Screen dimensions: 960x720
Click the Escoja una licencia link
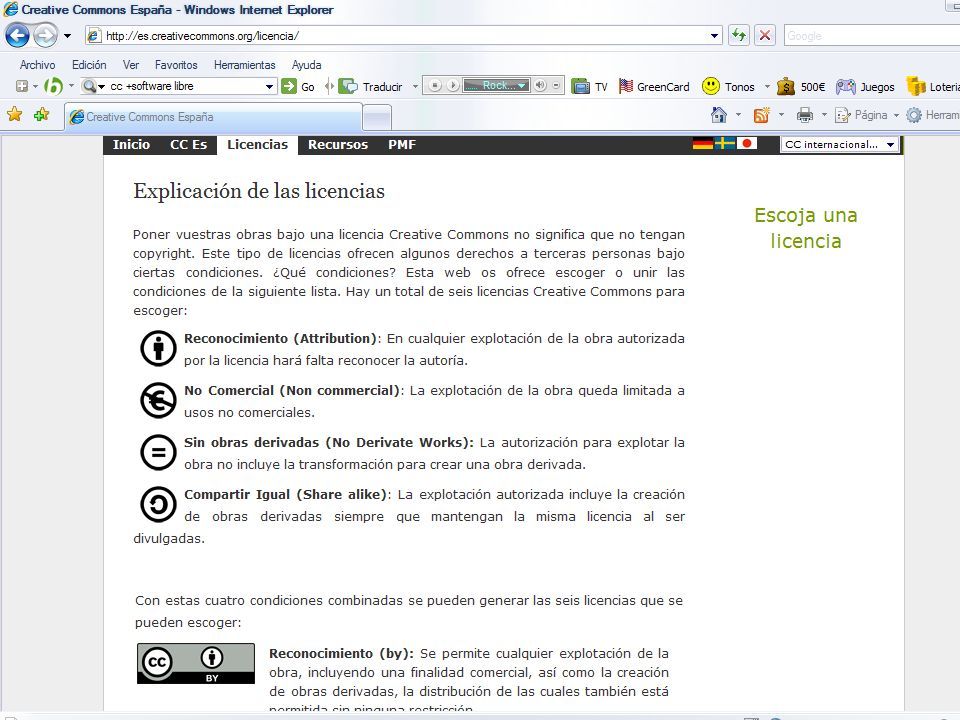(806, 228)
